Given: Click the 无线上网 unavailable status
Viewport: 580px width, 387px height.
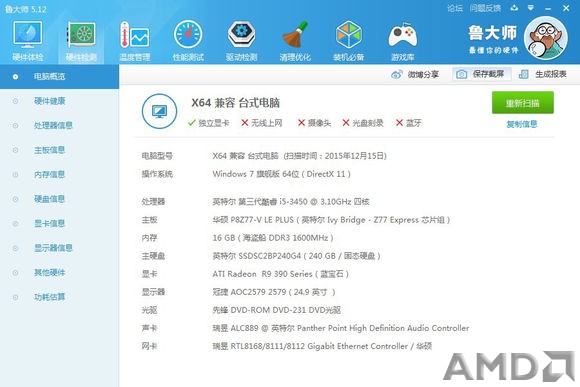Looking at the screenshot, I should pyautogui.click(x=262, y=123).
